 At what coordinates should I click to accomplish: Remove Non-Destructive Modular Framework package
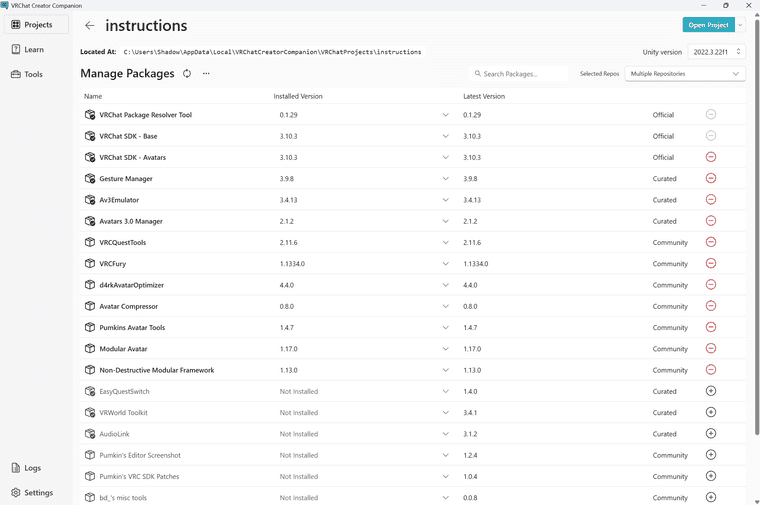click(x=711, y=370)
